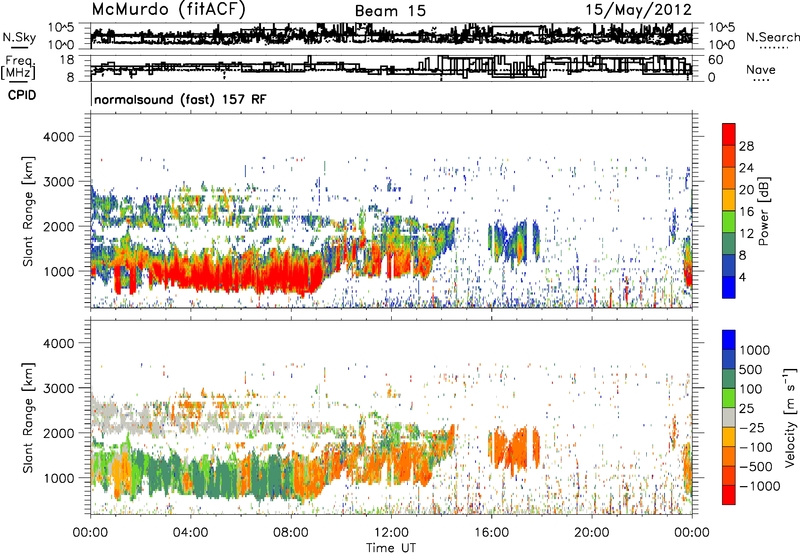Image resolution: width=800 pixels, height=554 pixels.
Task: Click power panel Slant Range [km] label
Action: (x=28, y=211)
